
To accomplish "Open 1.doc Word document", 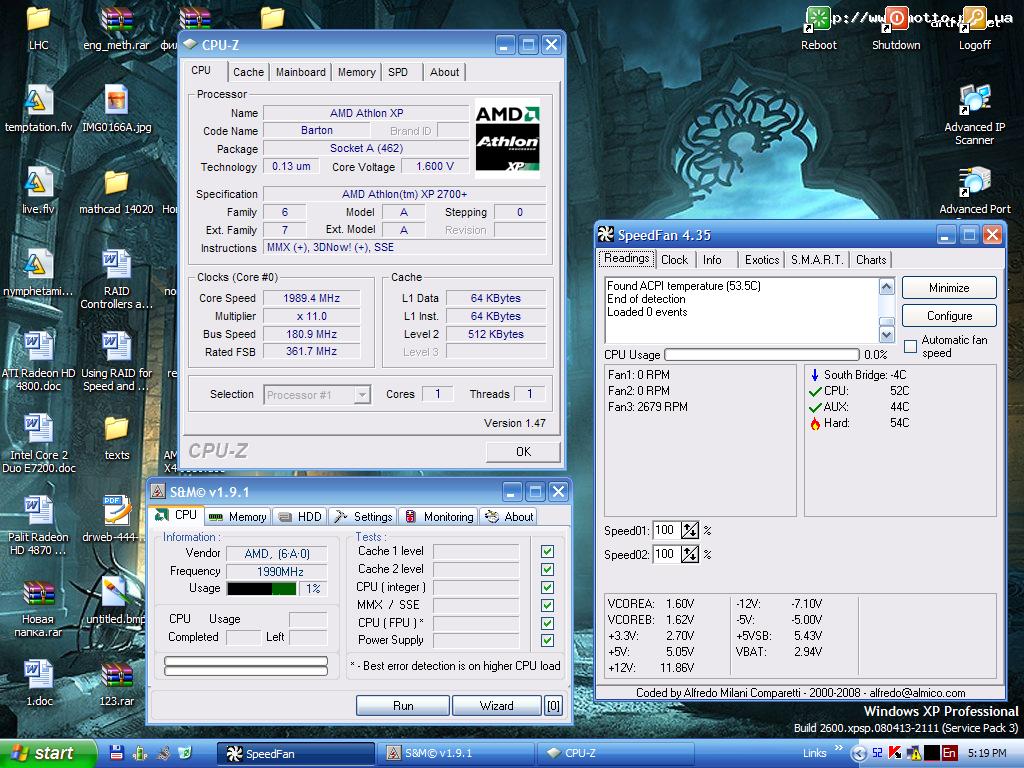I will pyautogui.click(x=38, y=682).
